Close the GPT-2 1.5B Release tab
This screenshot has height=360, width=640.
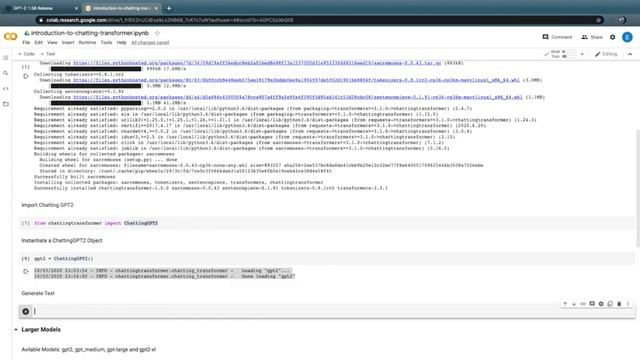coord(76,8)
